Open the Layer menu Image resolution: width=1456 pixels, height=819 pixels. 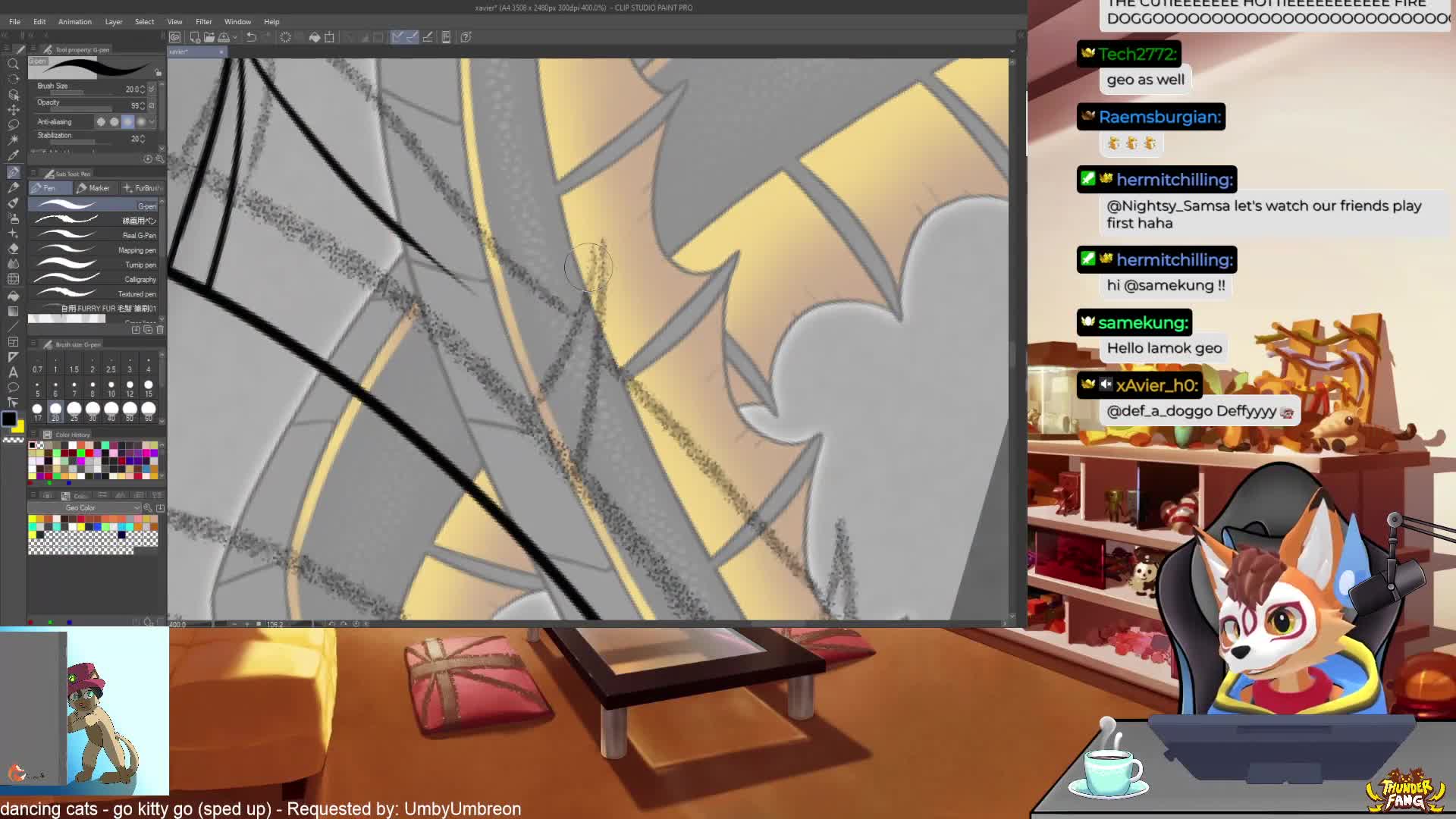(114, 22)
